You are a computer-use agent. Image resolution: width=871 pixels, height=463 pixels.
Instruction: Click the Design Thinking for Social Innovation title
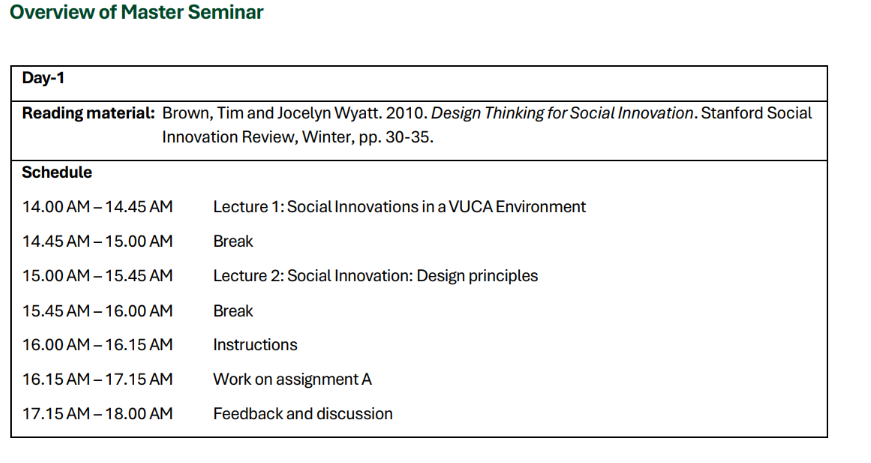(x=562, y=113)
